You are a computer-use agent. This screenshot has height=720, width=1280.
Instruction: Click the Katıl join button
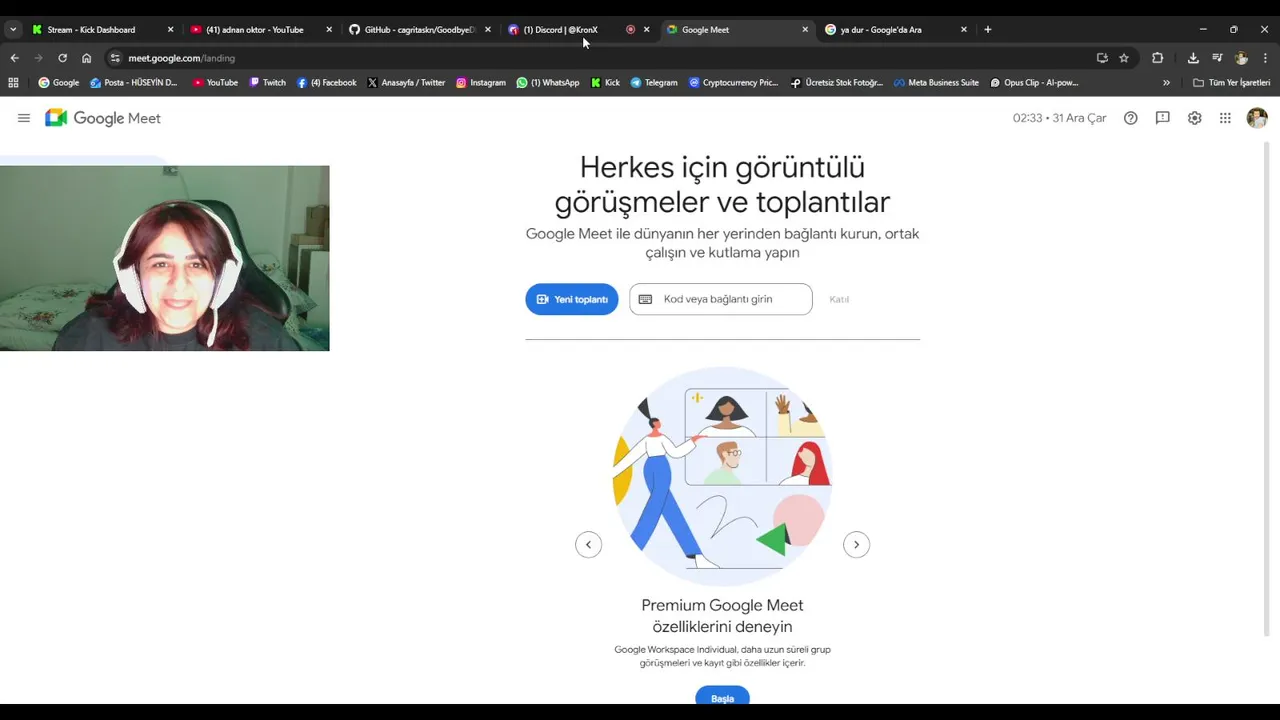pos(839,299)
